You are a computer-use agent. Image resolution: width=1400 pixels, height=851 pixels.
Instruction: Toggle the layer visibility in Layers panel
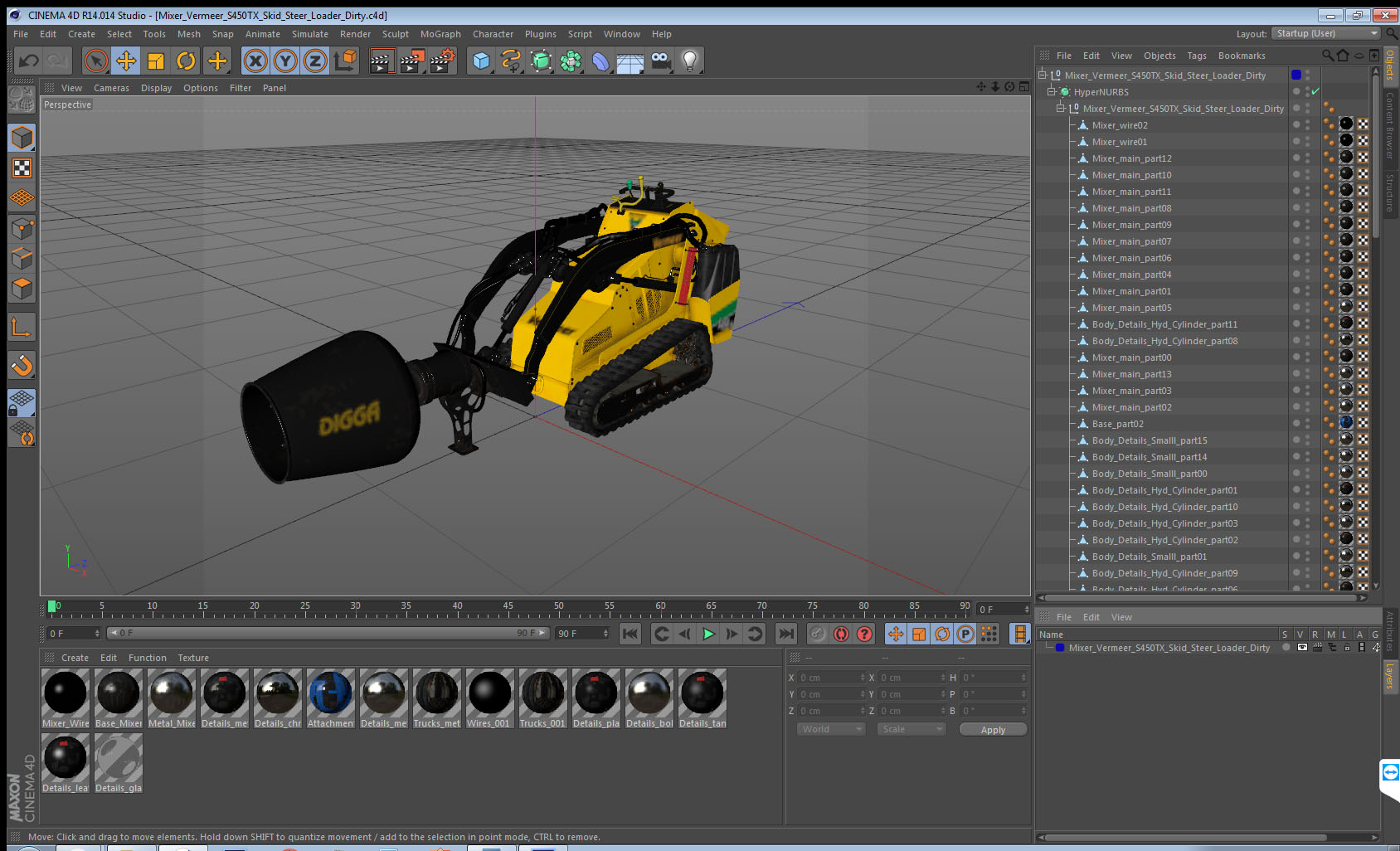pos(1301,648)
